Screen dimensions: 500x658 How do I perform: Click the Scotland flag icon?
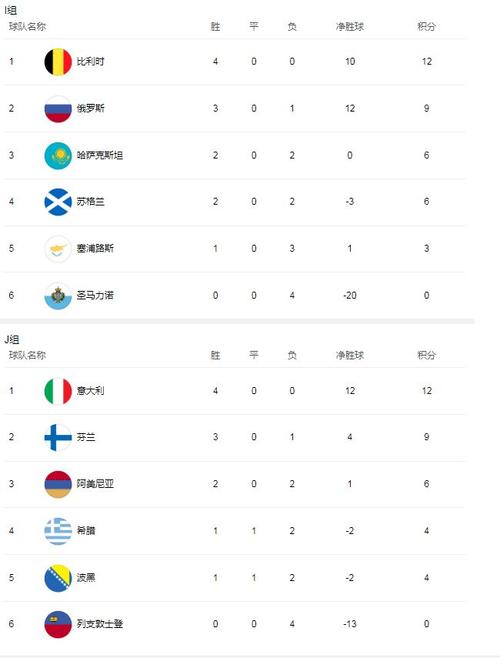58,202
